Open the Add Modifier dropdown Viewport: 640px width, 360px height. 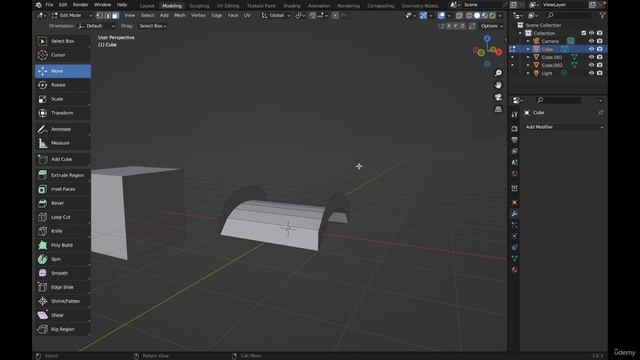564,127
